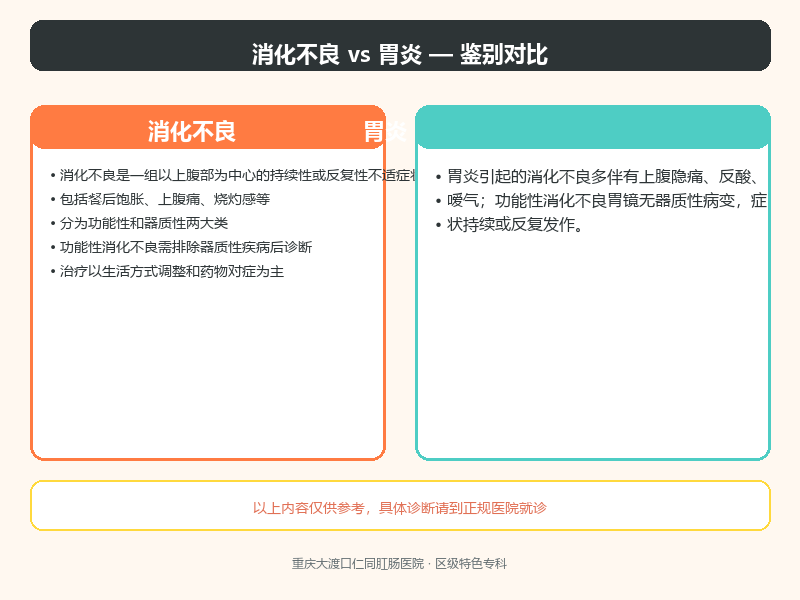Image resolution: width=800 pixels, height=600 pixels.
Task: Click the title 消化不良 vs 胃炎 — 鉴别对比
Action: 399,54
